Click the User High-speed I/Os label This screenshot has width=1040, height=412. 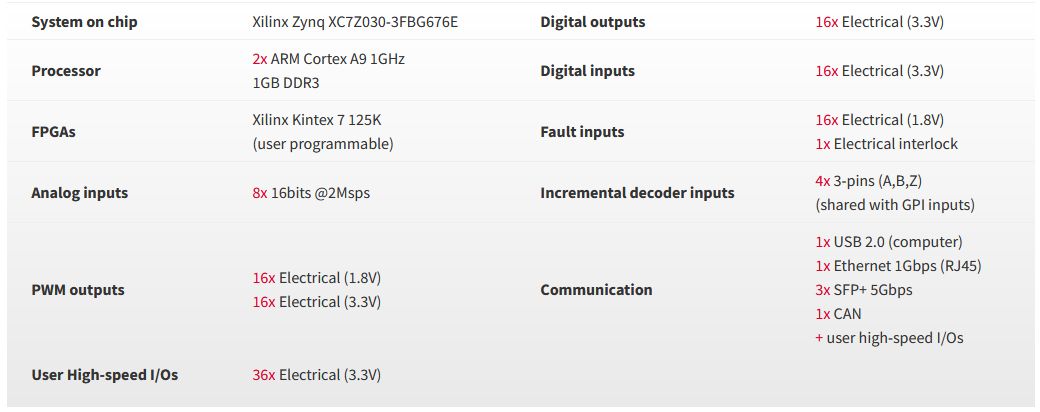105,375
